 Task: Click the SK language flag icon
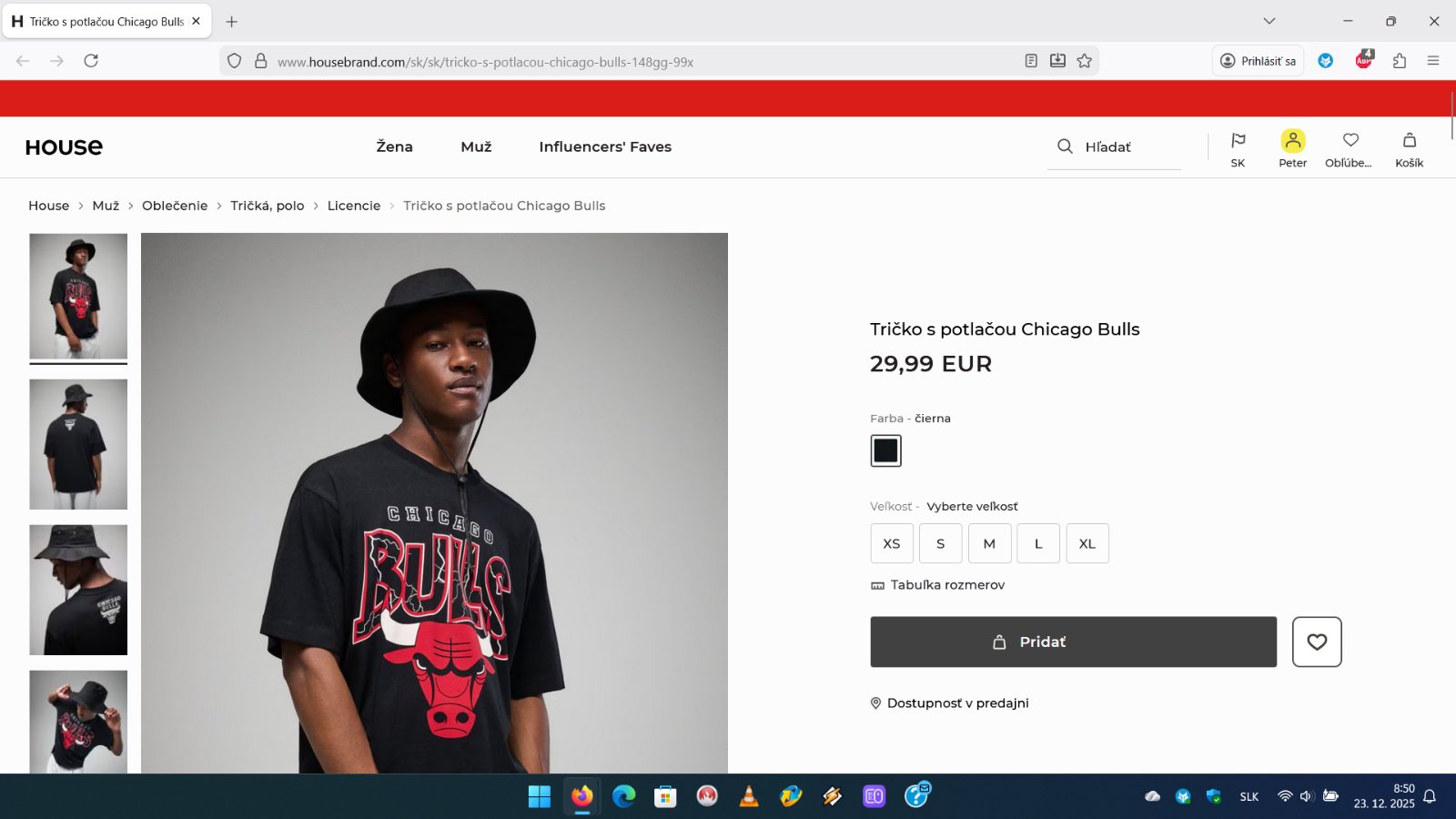(x=1238, y=140)
